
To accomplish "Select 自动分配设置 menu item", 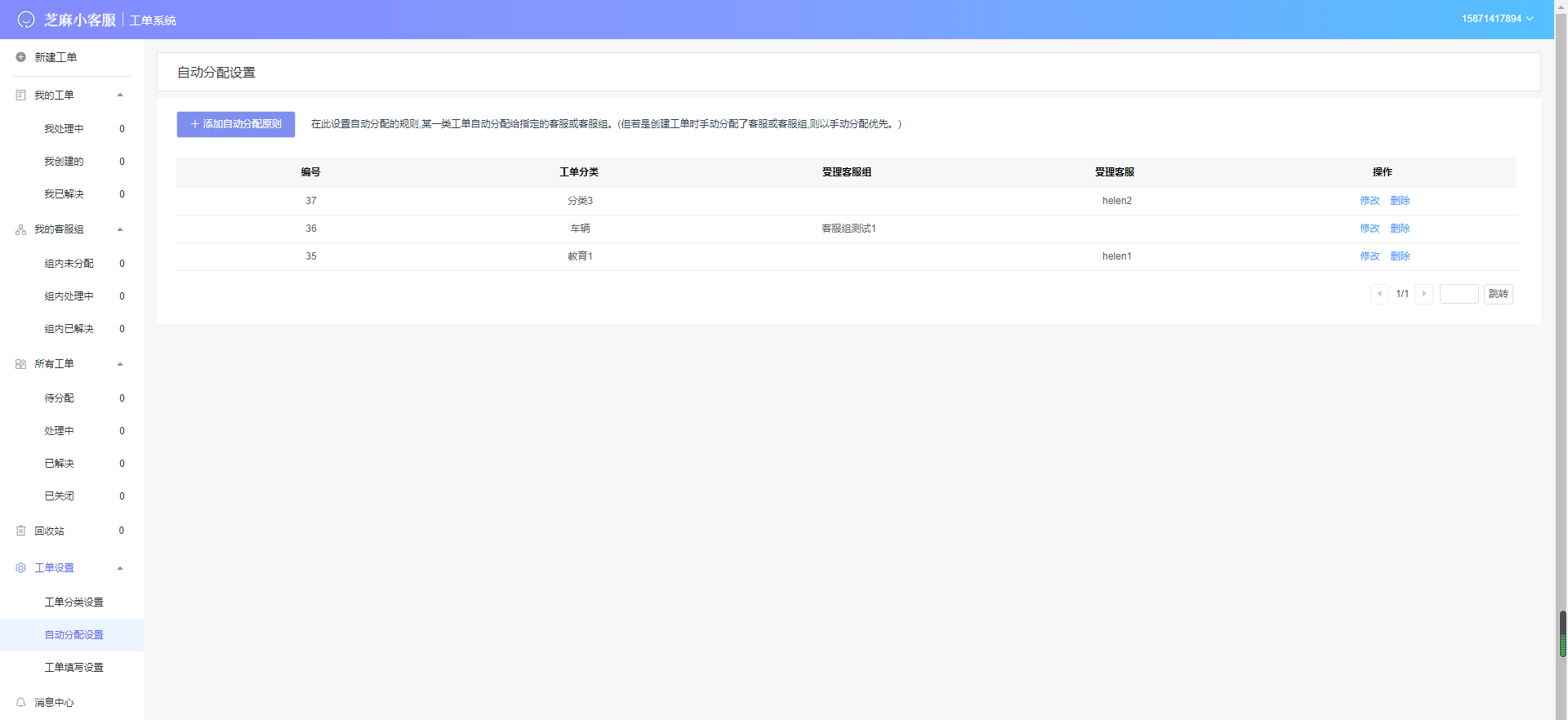I will tap(72, 635).
